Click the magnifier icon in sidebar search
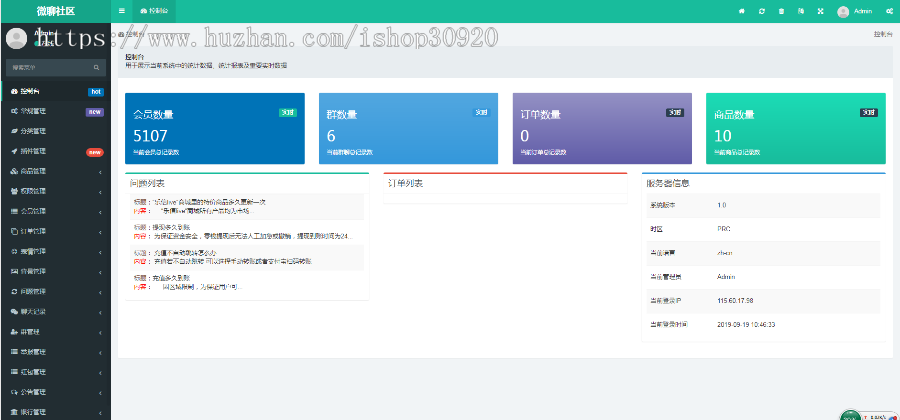Viewport: 900px width, 420px height. pos(96,68)
